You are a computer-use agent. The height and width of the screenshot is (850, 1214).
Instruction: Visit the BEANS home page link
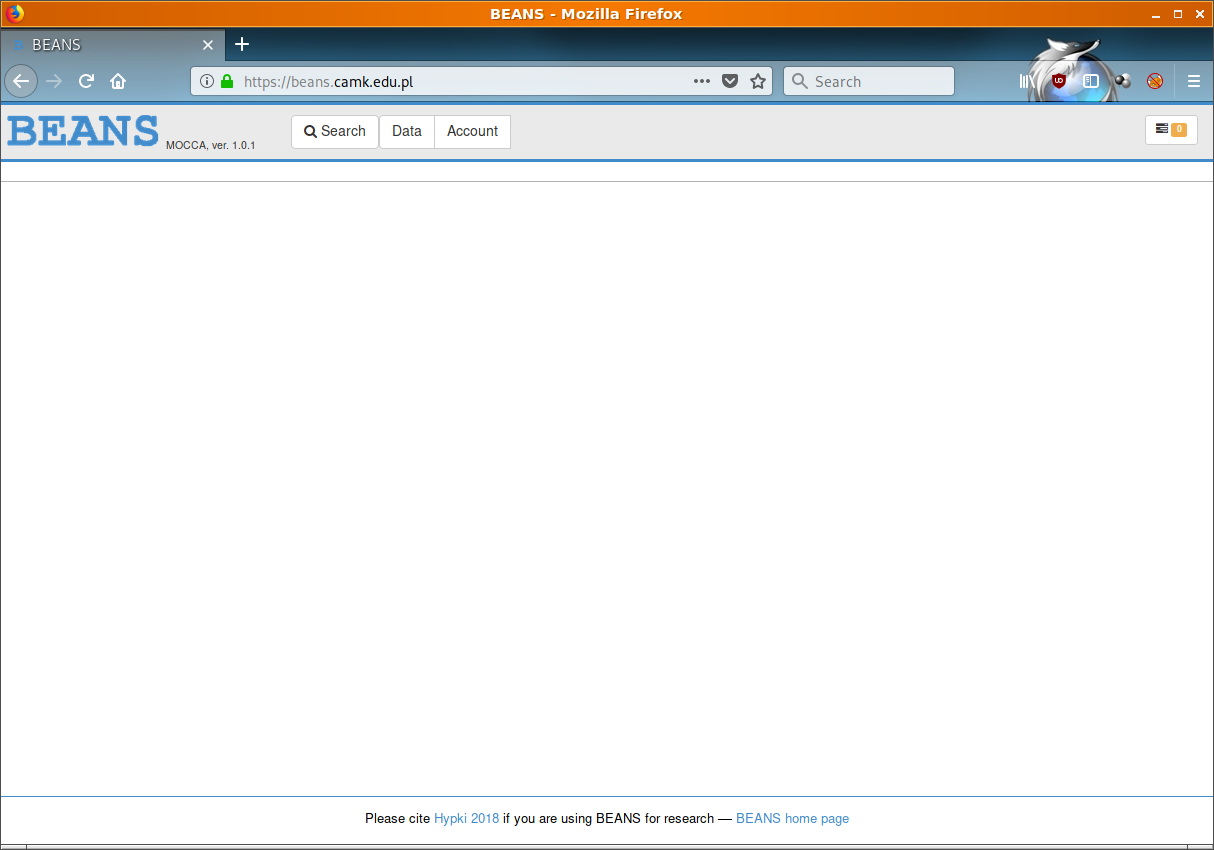[792, 818]
